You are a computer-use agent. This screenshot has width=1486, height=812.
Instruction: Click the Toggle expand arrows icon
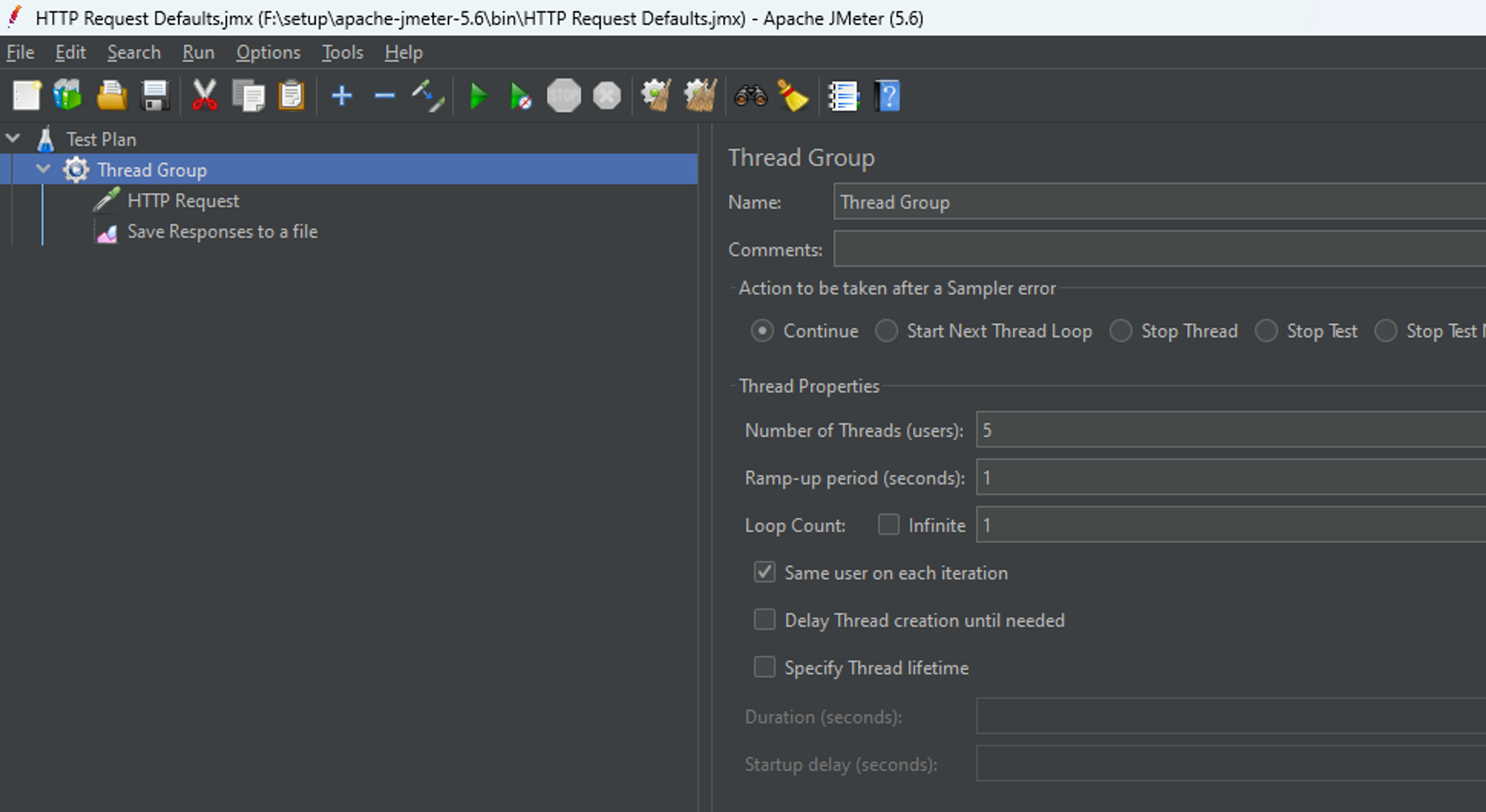428,97
